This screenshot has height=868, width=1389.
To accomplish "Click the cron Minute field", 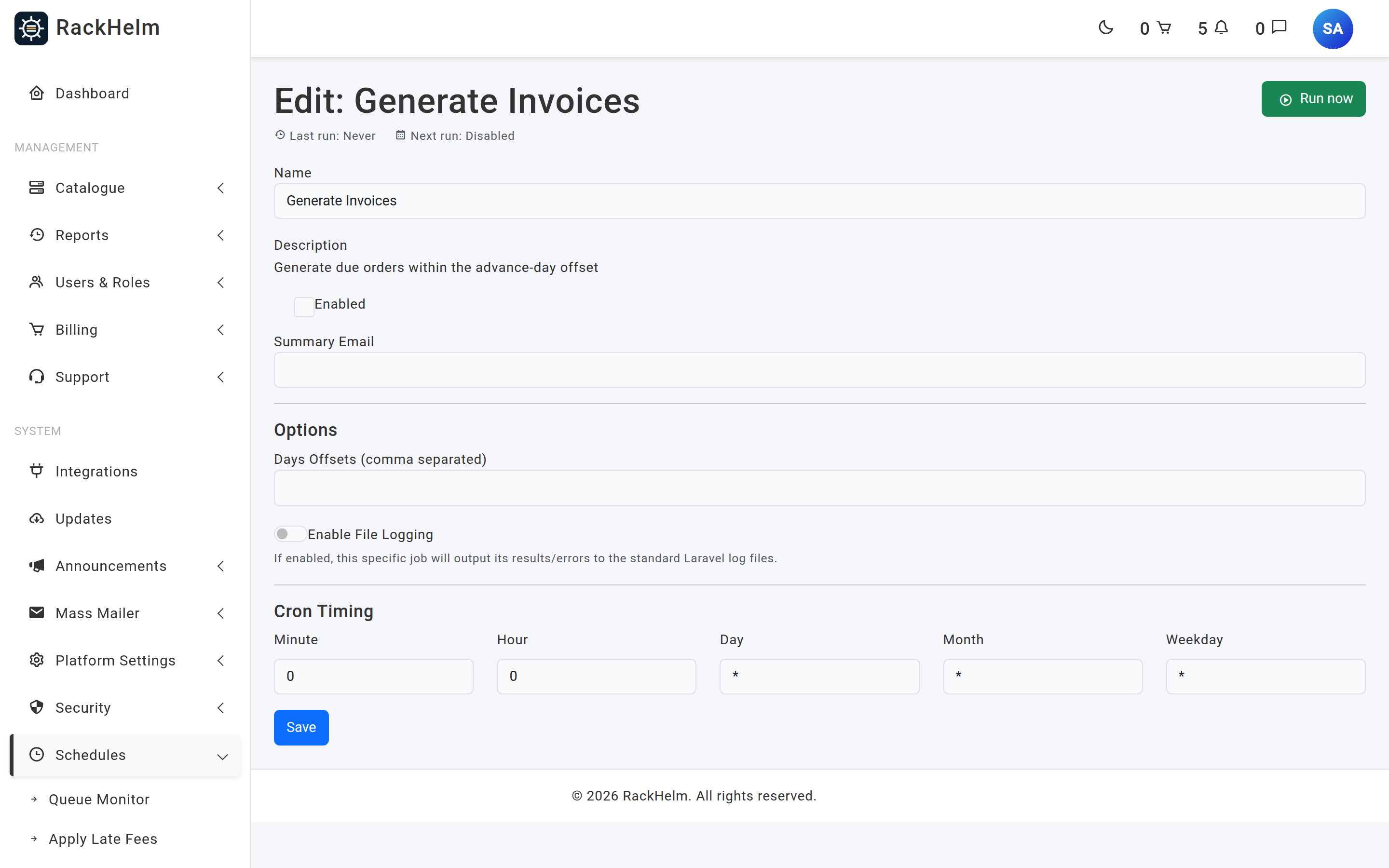I will click(x=374, y=676).
